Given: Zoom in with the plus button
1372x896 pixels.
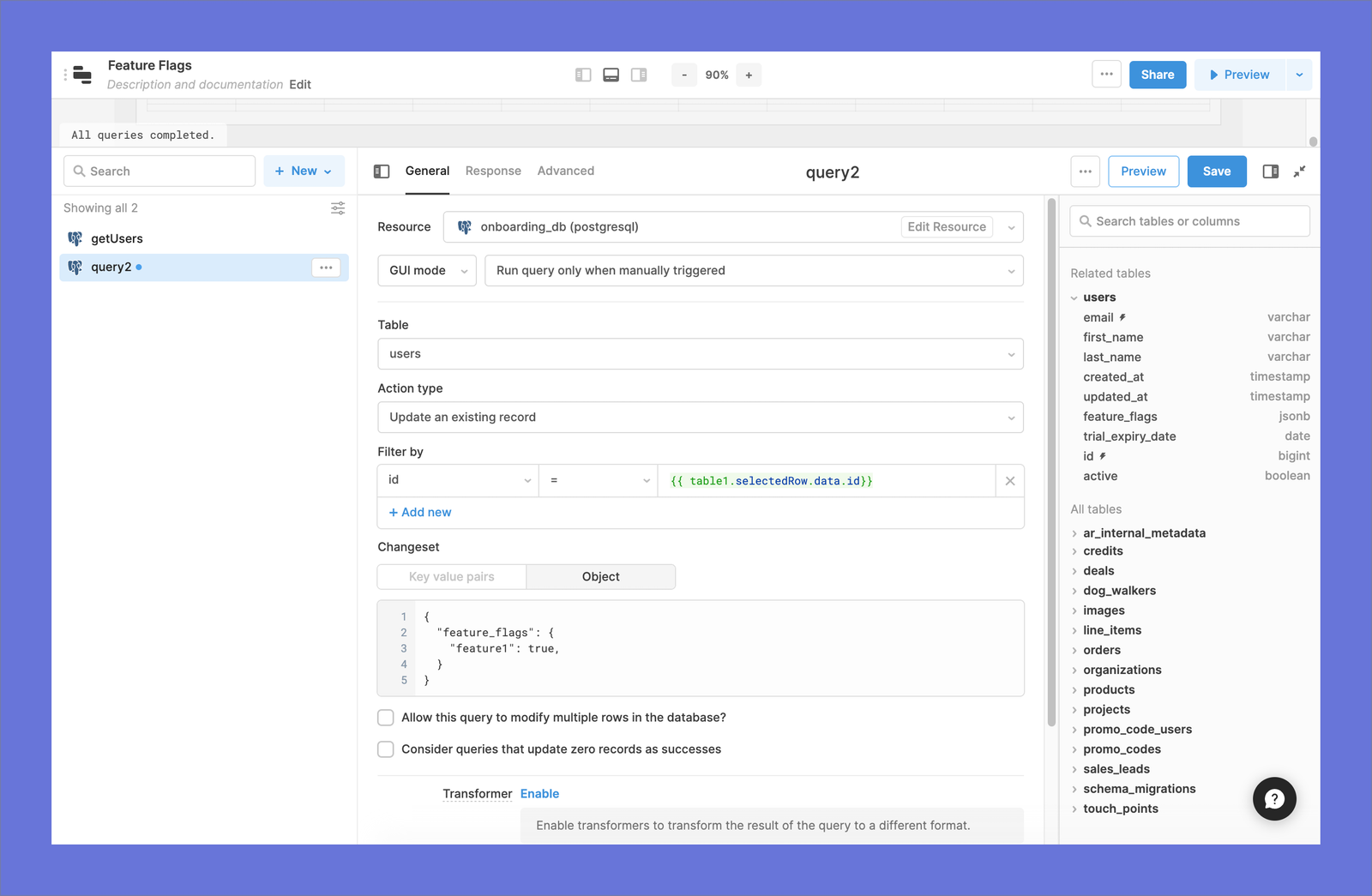Looking at the screenshot, I should (749, 75).
